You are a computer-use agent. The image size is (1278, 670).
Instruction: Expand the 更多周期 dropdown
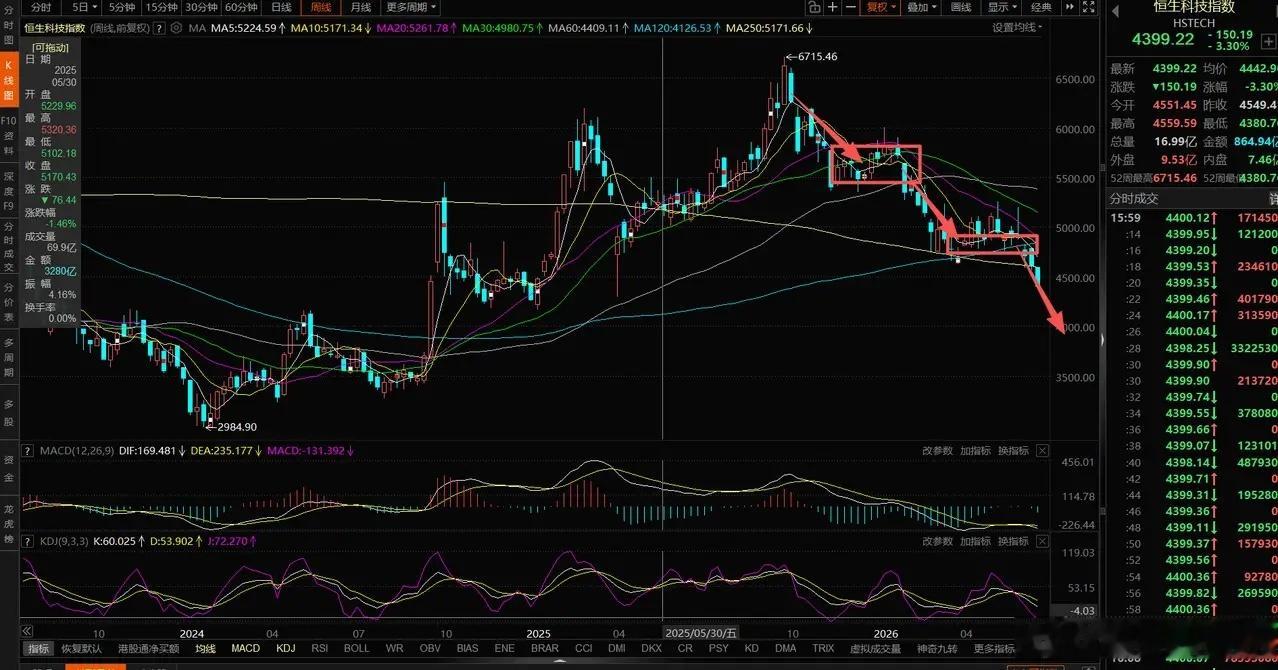pos(413,7)
